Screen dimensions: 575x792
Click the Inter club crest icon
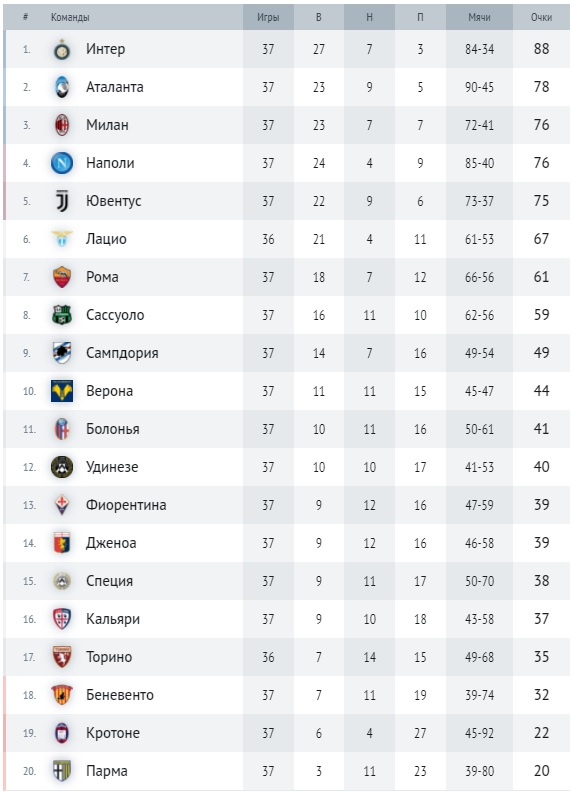(x=62, y=50)
